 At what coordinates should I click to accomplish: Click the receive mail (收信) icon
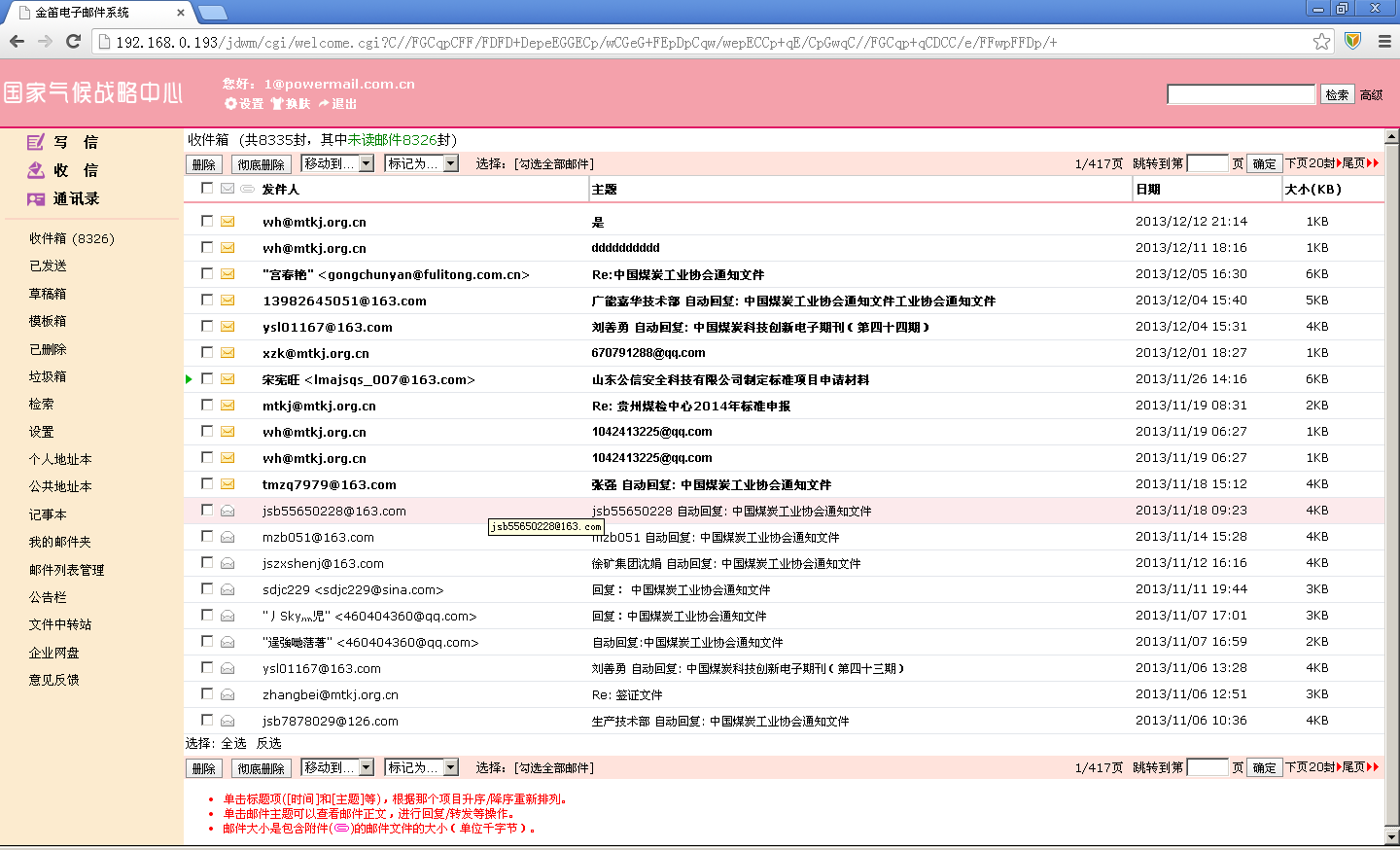point(36,170)
